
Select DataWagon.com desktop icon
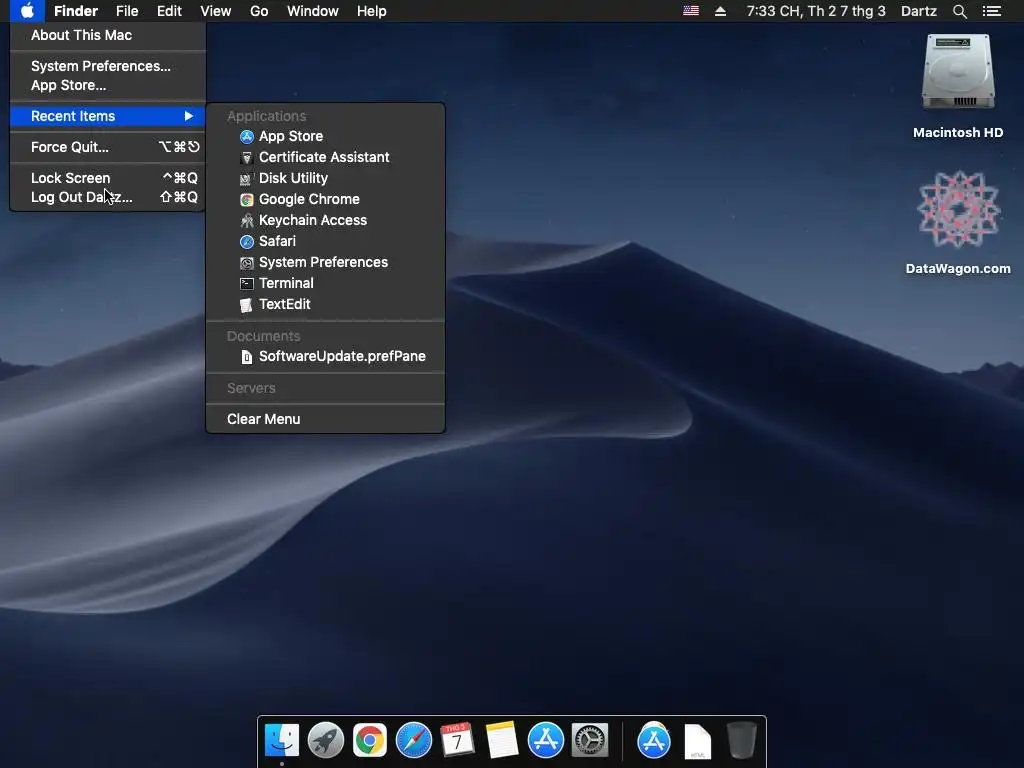pyautogui.click(x=958, y=210)
